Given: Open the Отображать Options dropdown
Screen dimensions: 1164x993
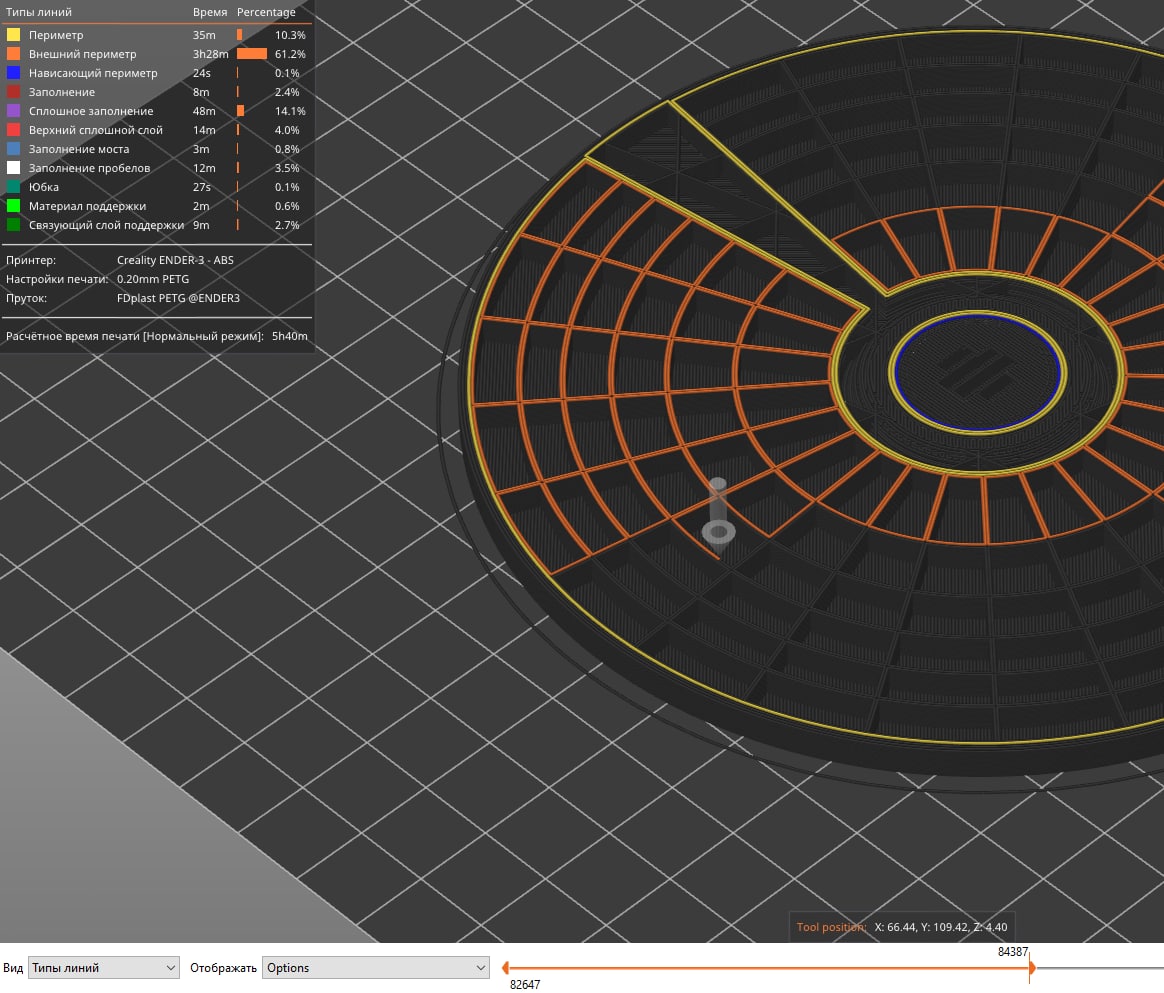Looking at the screenshot, I should click(376, 968).
